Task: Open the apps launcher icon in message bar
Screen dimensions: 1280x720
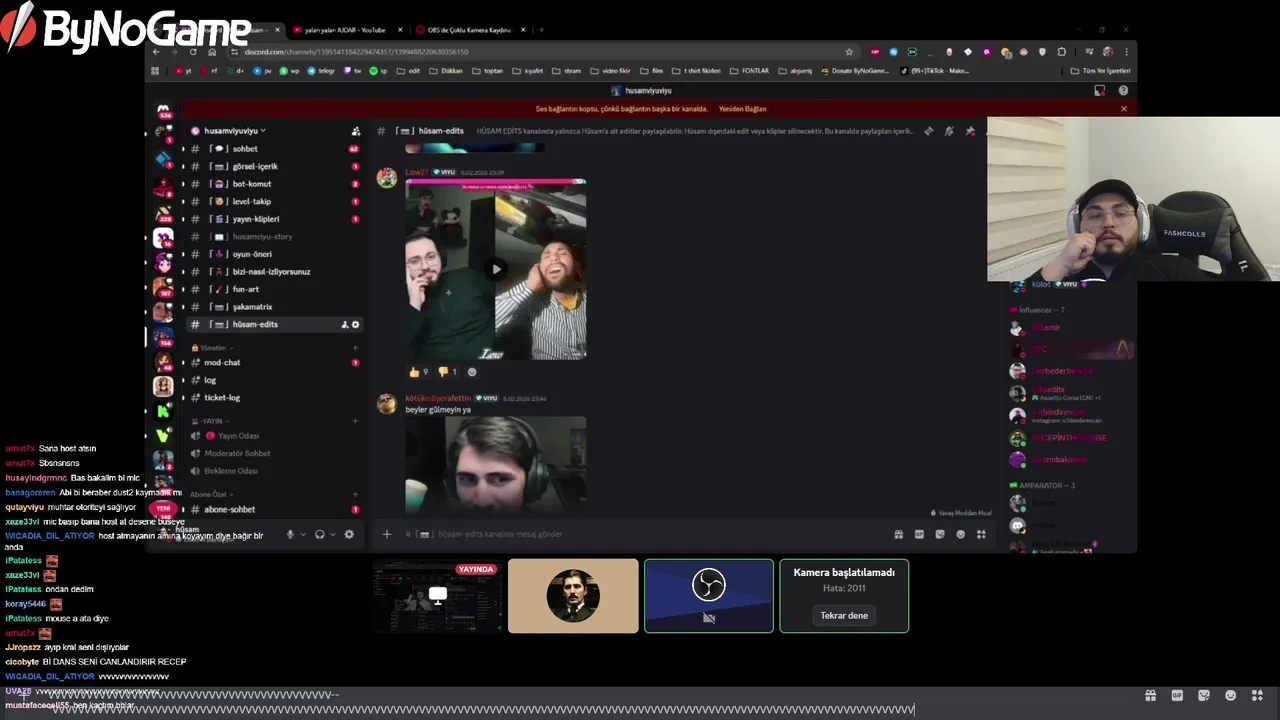Action: (981, 534)
